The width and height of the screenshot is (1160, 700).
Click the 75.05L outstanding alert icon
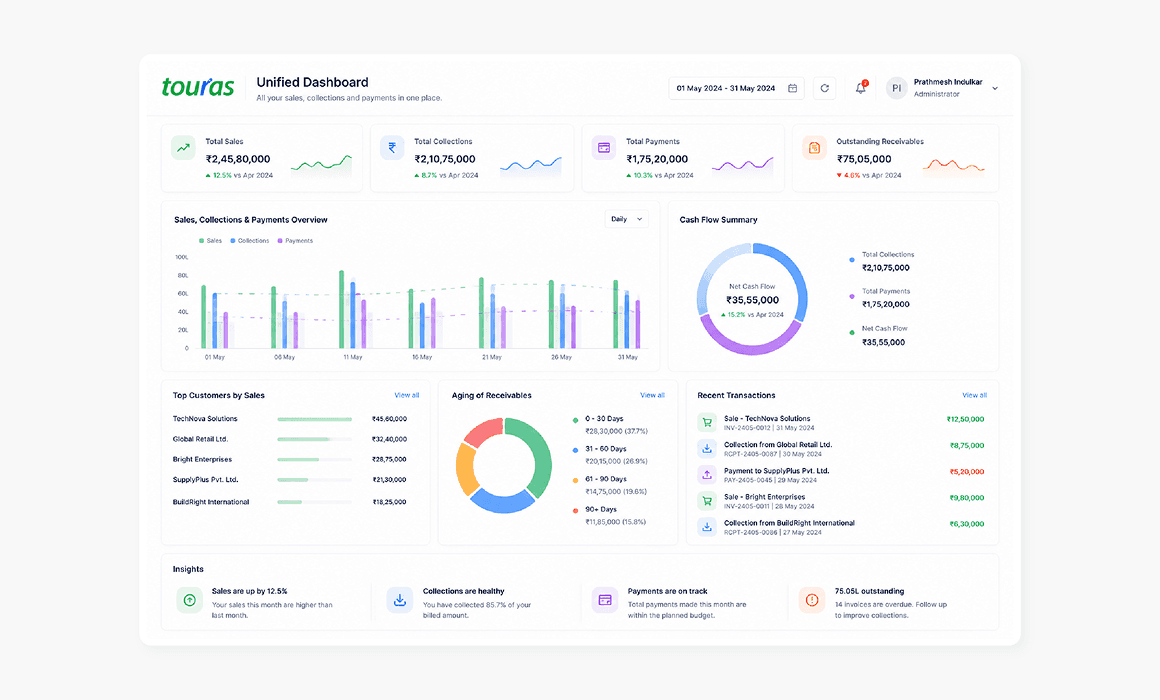click(812, 600)
